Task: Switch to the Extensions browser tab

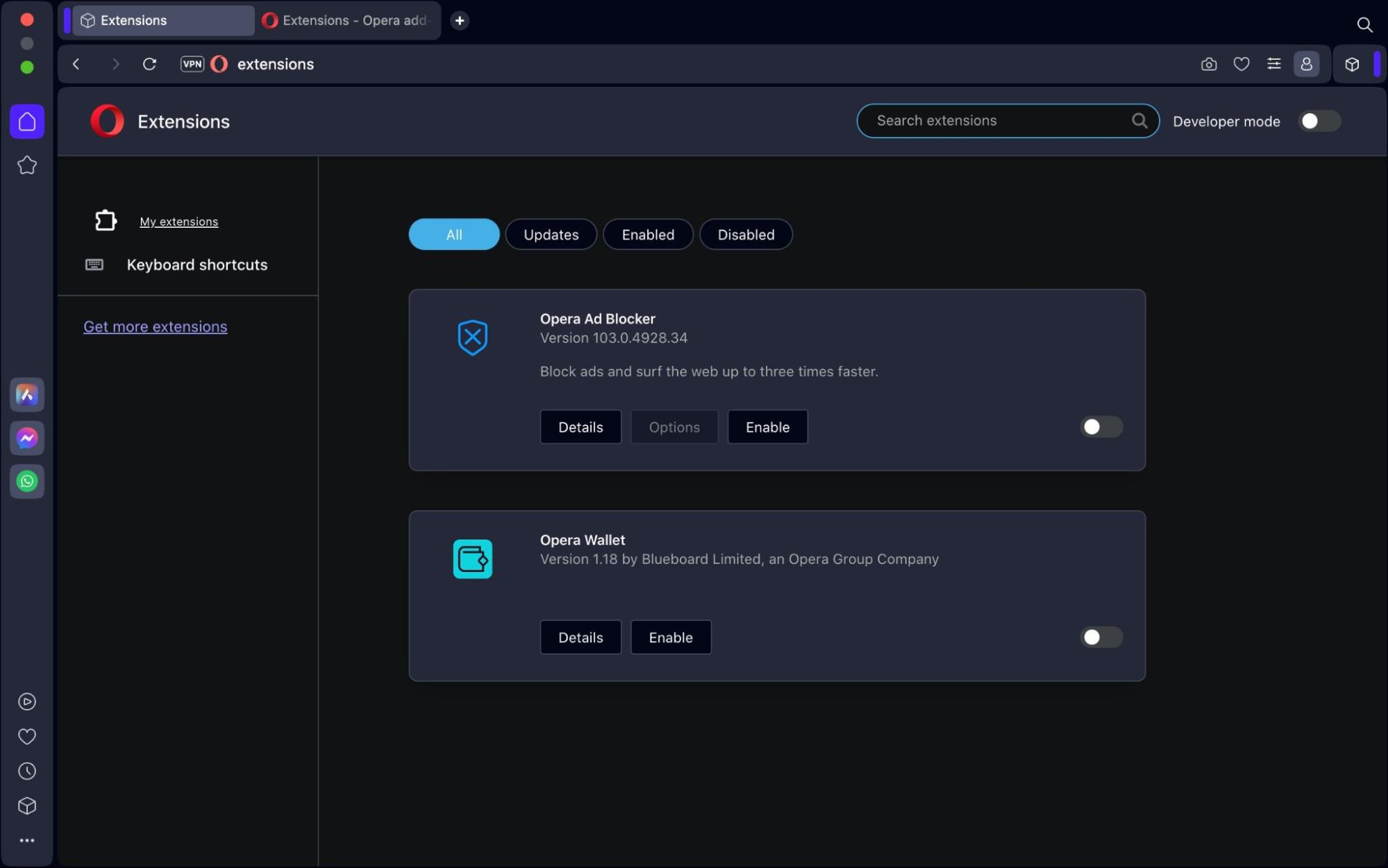Action: pos(163,21)
